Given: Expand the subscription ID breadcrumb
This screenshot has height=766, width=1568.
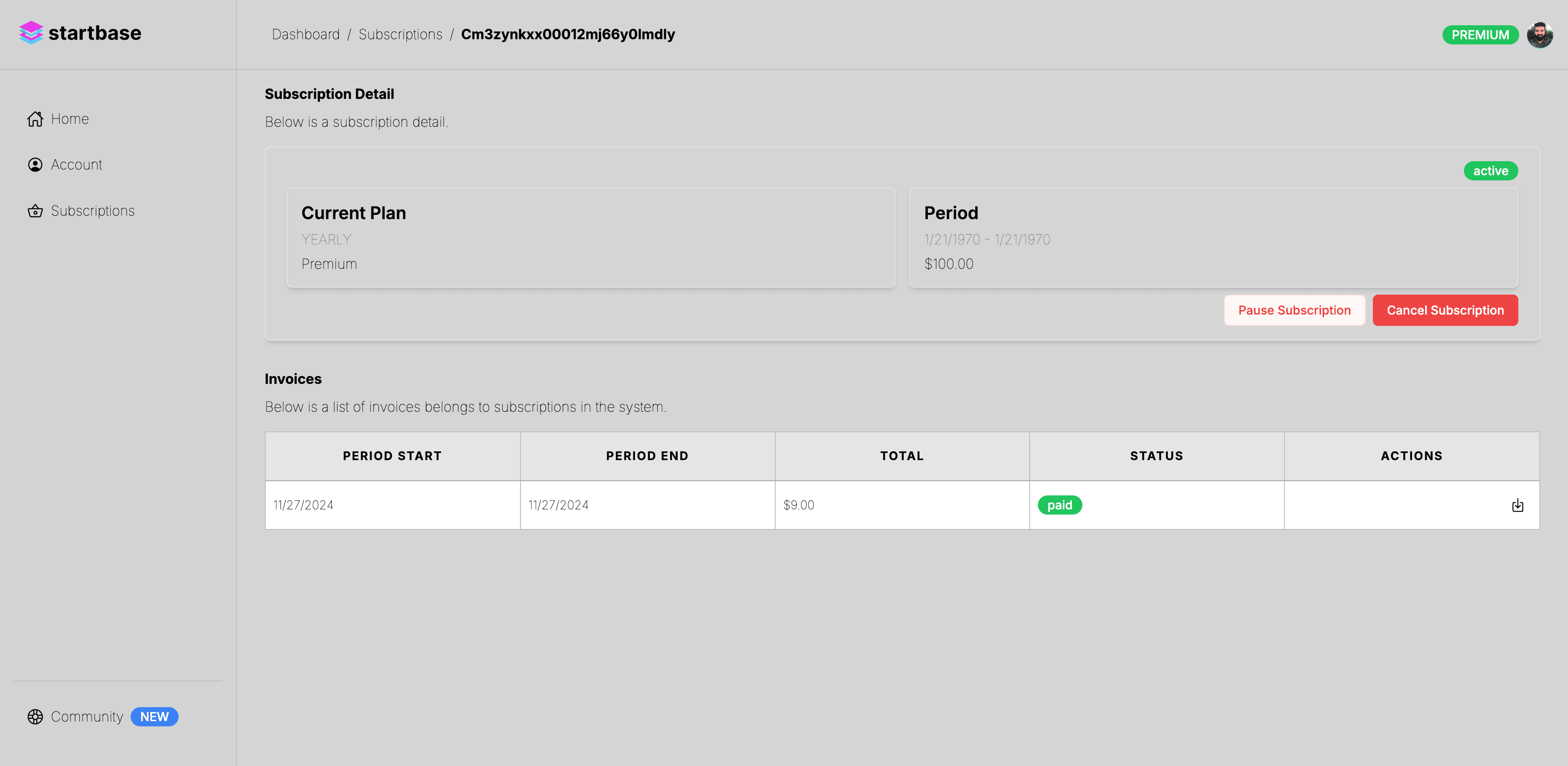Looking at the screenshot, I should [568, 34].
